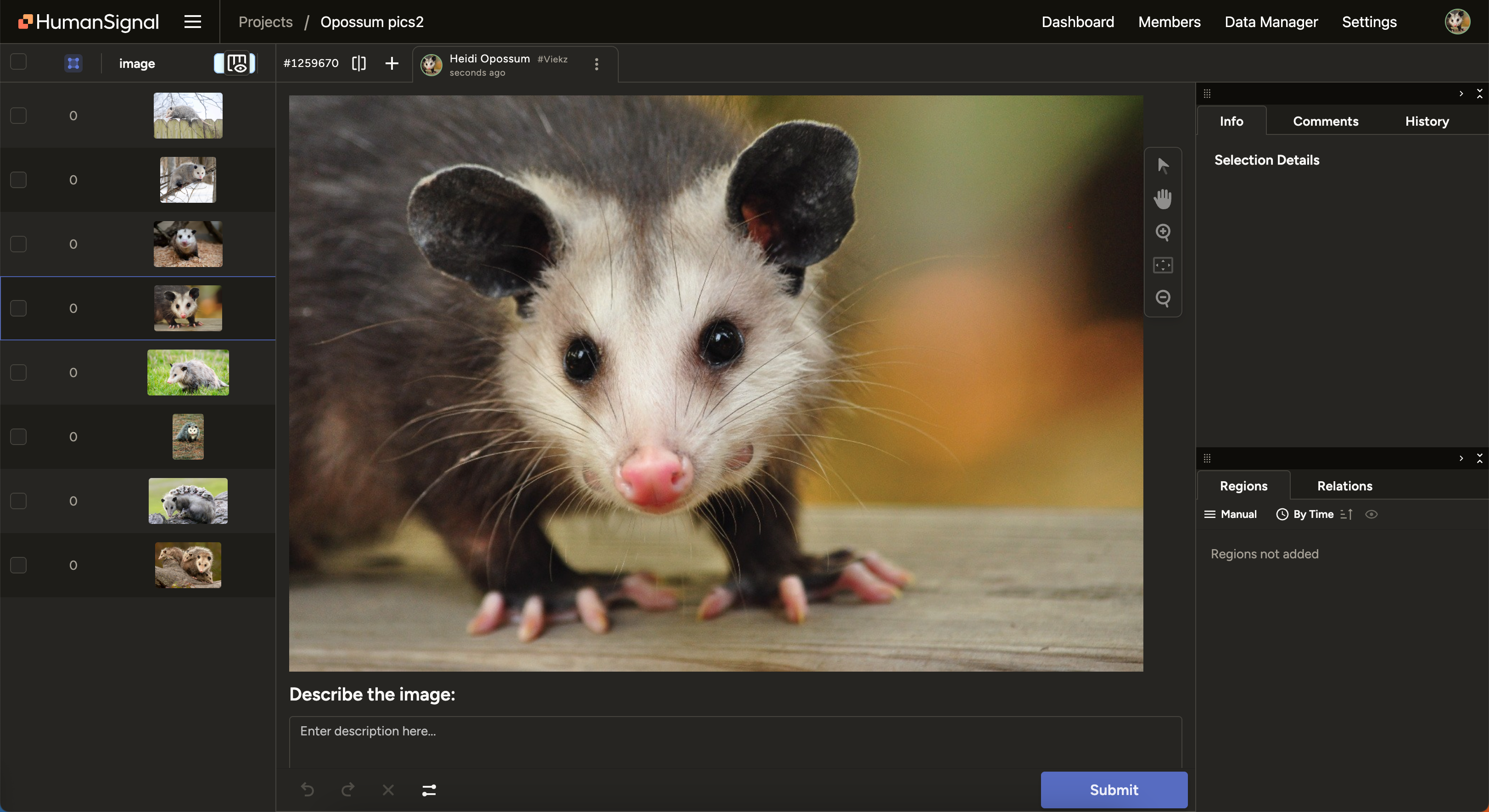The image size is (1489, 812).
Task: Toggle region visibility with the eye icon
Action: [x=1371, y=514]
